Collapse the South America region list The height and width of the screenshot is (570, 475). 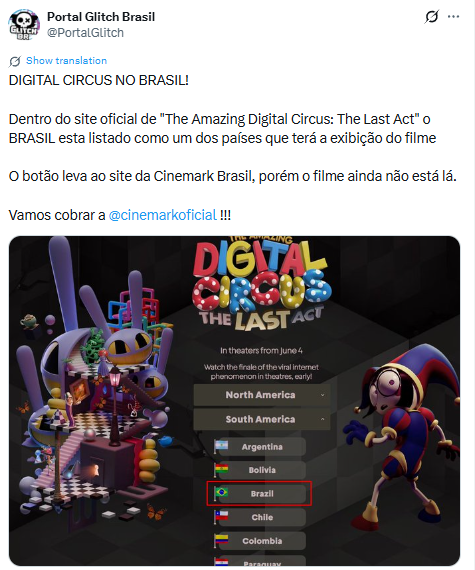tap(262, 419)
